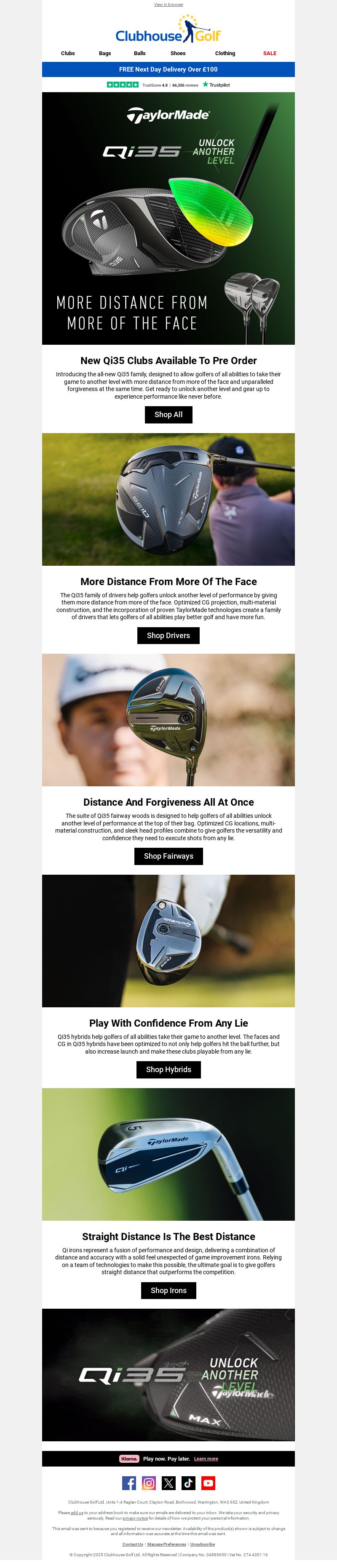337x1568 pixels.
Task: Open the Instagram social icon
Action: point(149,1483)
